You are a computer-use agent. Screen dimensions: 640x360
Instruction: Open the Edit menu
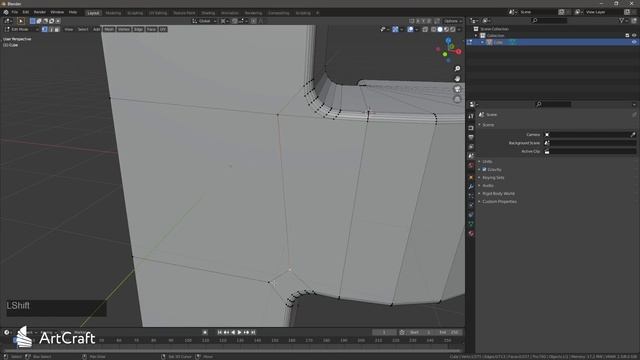[26, 12]
